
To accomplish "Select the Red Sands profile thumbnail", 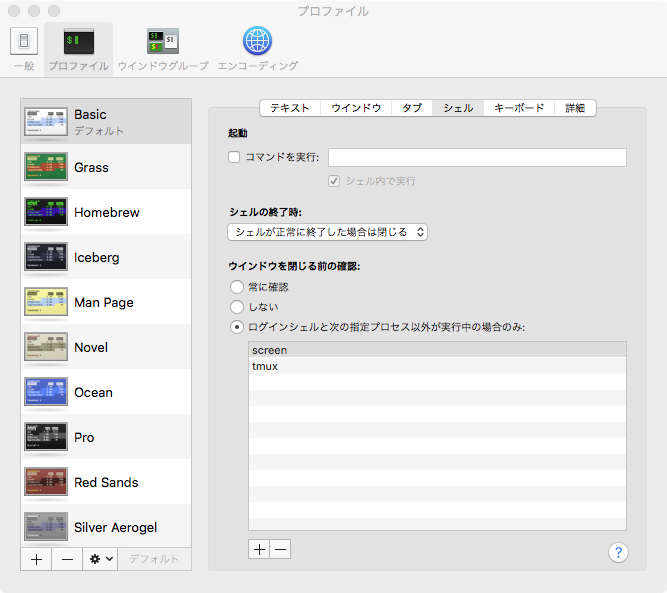I will point(46,482).
